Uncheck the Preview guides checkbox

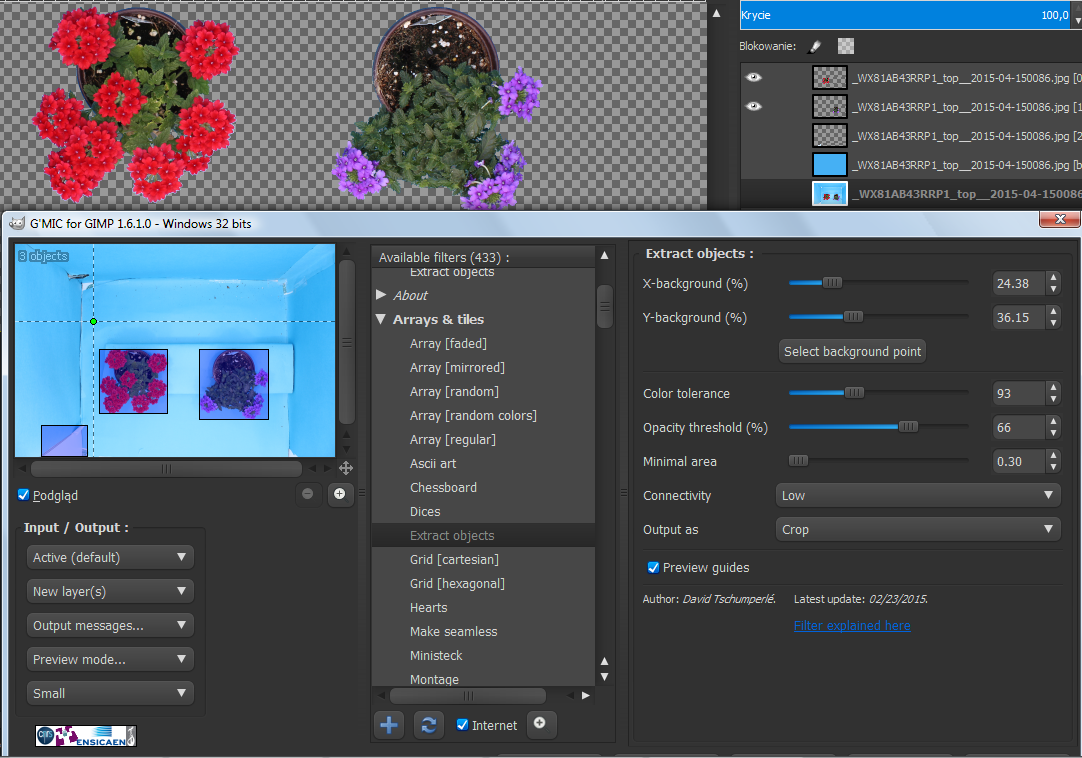click(x=653, y=567)
